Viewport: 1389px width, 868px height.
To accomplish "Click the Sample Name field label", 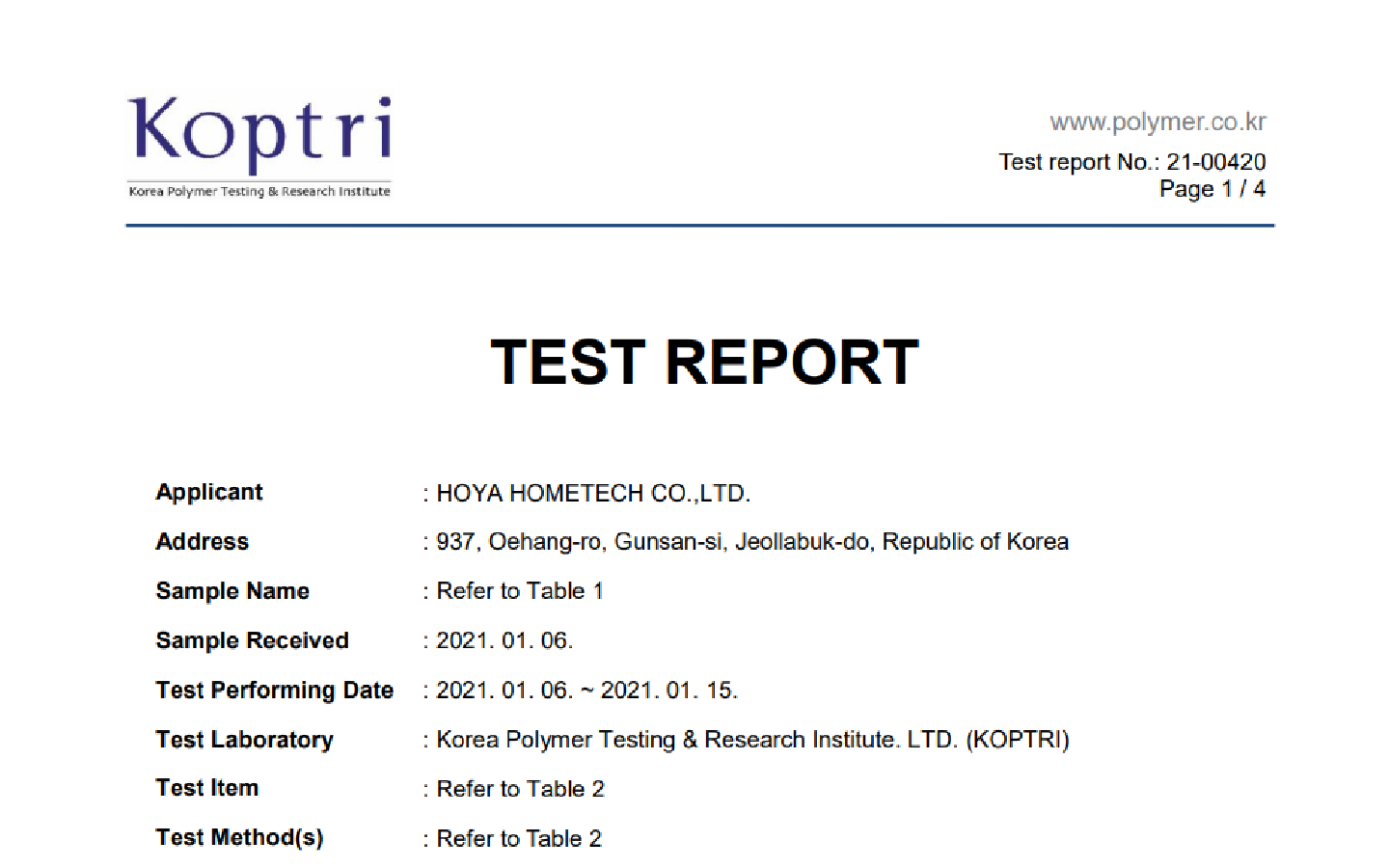I will point(232,591).
